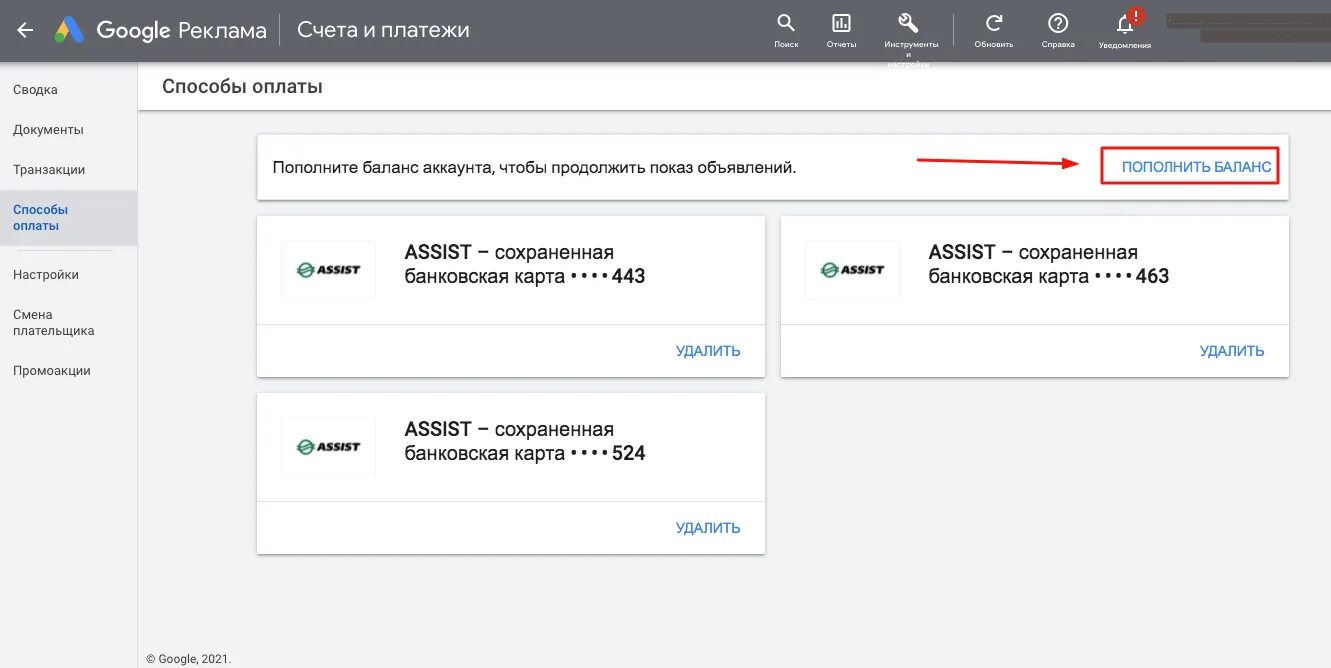Click the Обновить refresh icon
This screenshot has width=1331, height=668.
click(x=994, y=24)
